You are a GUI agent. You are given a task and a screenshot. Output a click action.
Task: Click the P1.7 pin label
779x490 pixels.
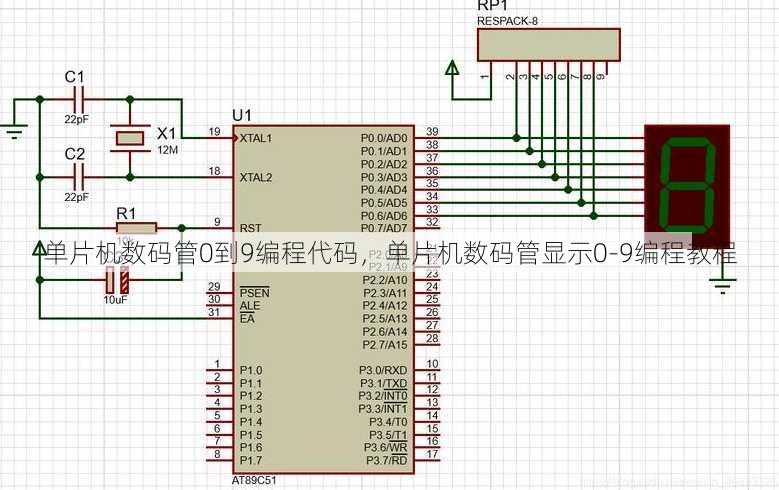tap(251, 460)
